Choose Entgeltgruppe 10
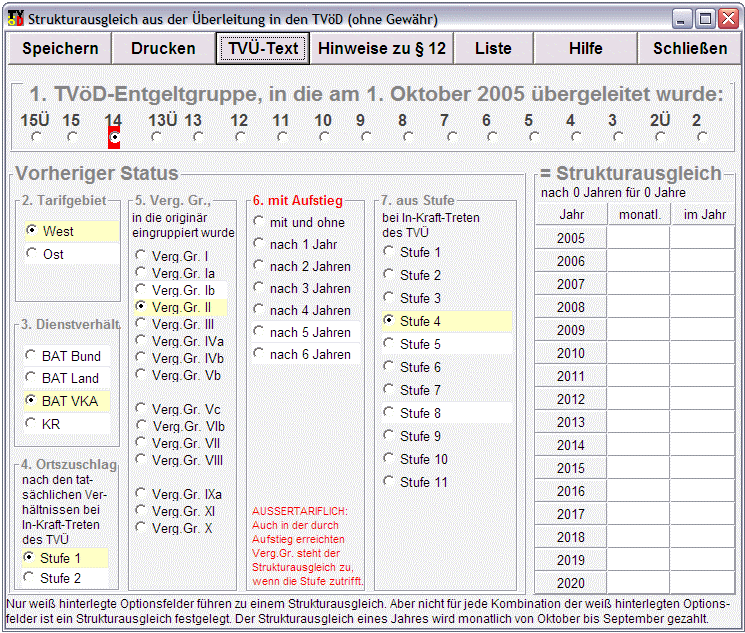 pyautogui.click(x=324, y=137)
